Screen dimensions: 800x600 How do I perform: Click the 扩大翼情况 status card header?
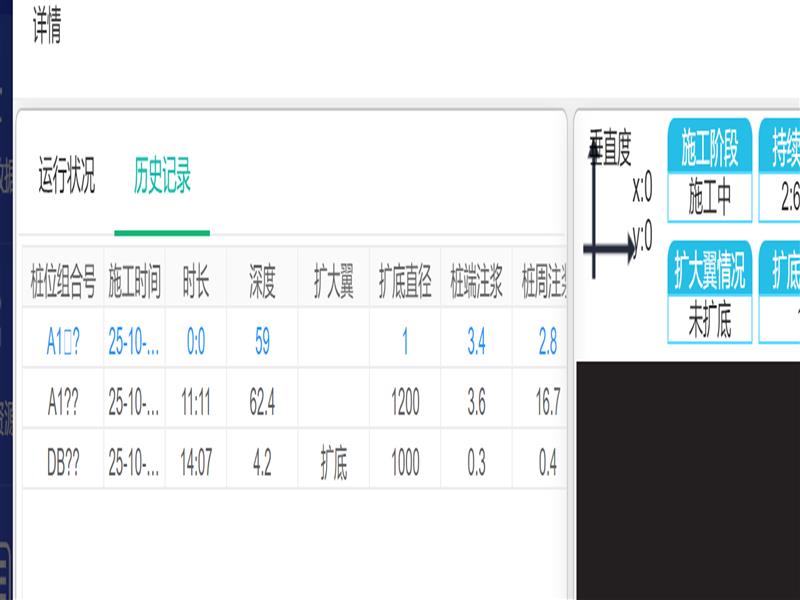(709, 269)
